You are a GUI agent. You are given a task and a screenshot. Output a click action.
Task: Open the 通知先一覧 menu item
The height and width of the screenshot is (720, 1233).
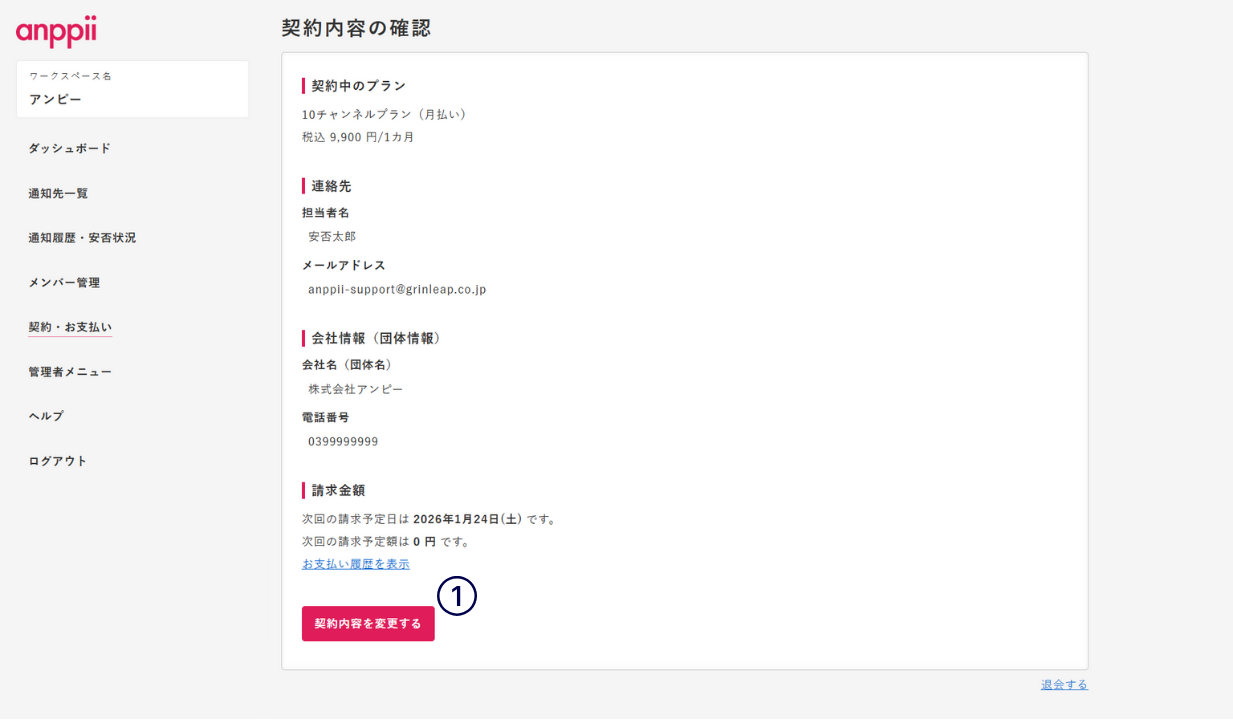tap(58, 193)
